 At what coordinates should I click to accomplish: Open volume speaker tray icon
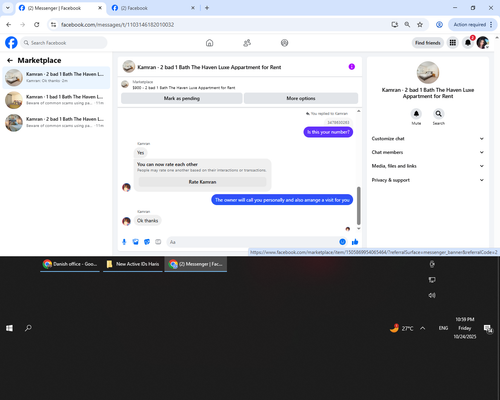(x=432, y=295)
